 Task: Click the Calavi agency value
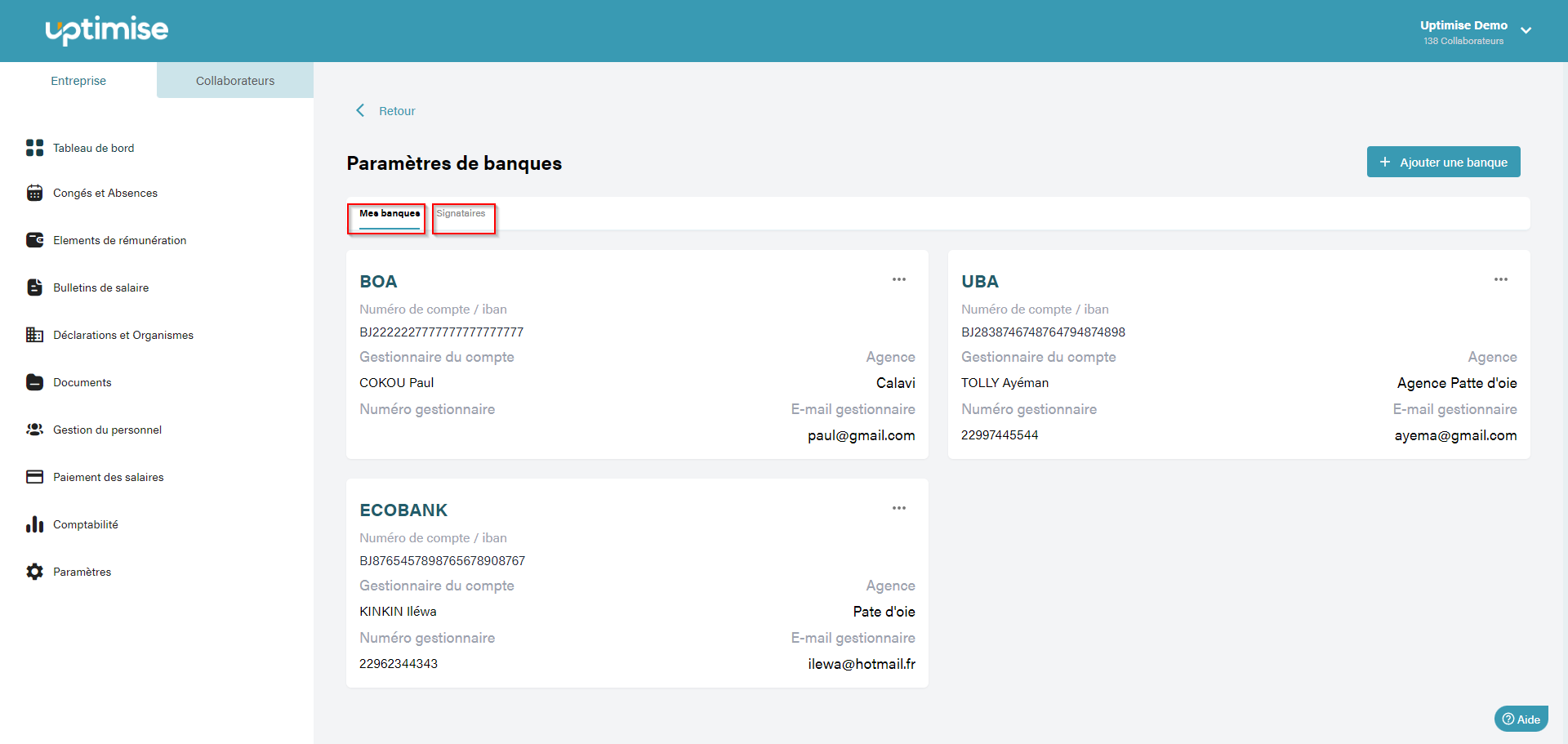coord(896,383)
